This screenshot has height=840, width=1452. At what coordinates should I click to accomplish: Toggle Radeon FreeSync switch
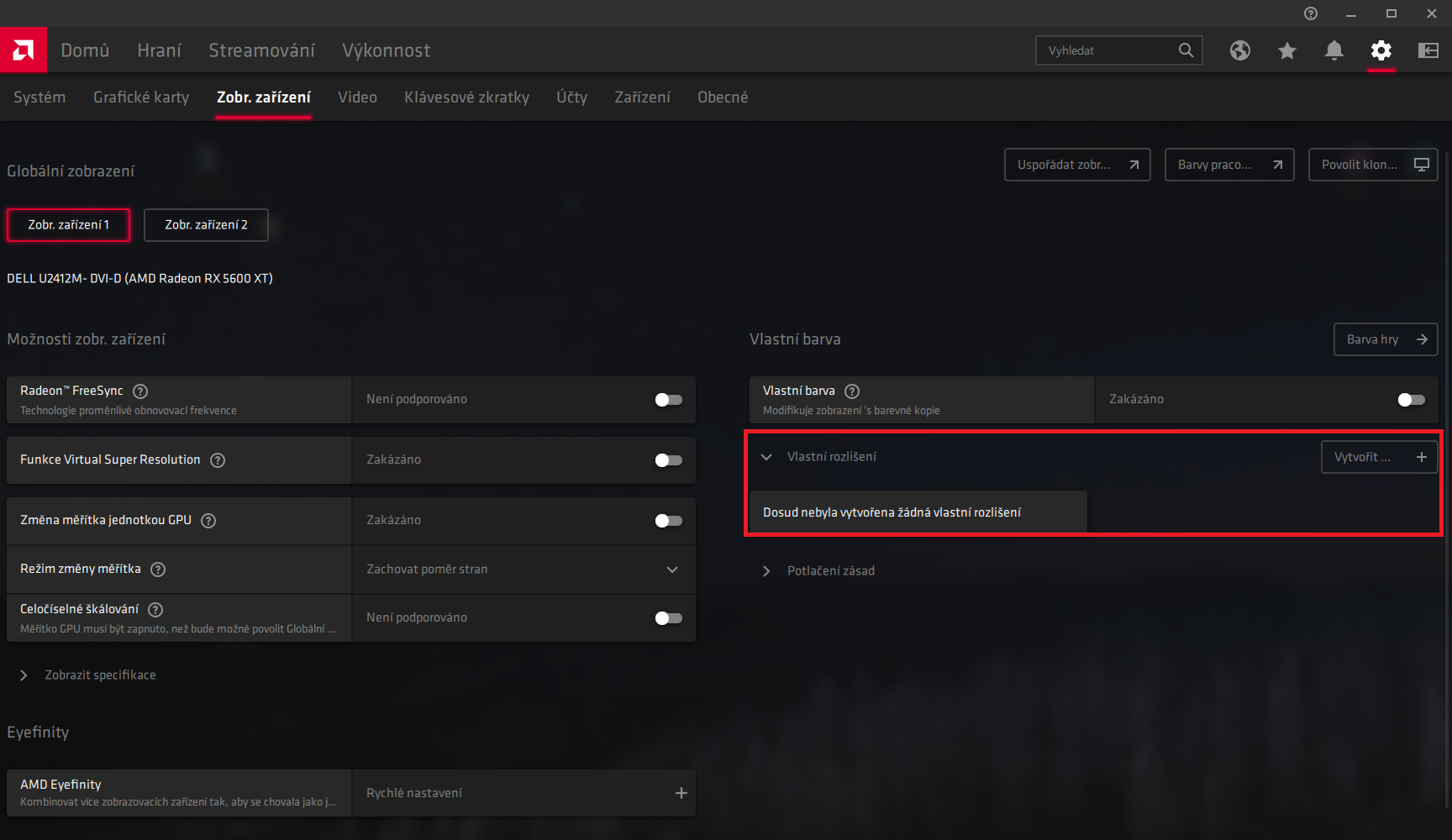[x=669, y=400]
